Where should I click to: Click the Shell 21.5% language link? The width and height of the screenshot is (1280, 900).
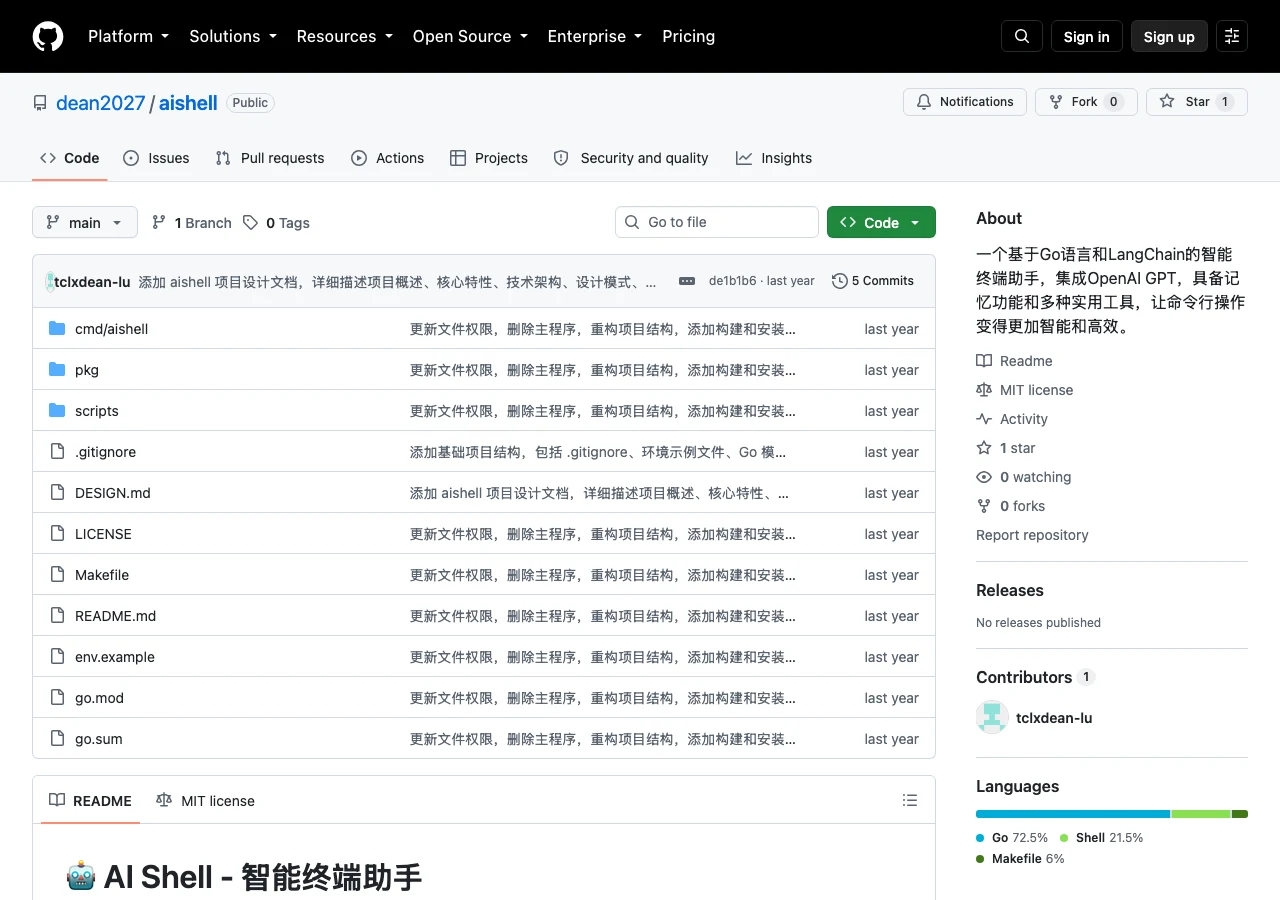tap(1101, 838)
